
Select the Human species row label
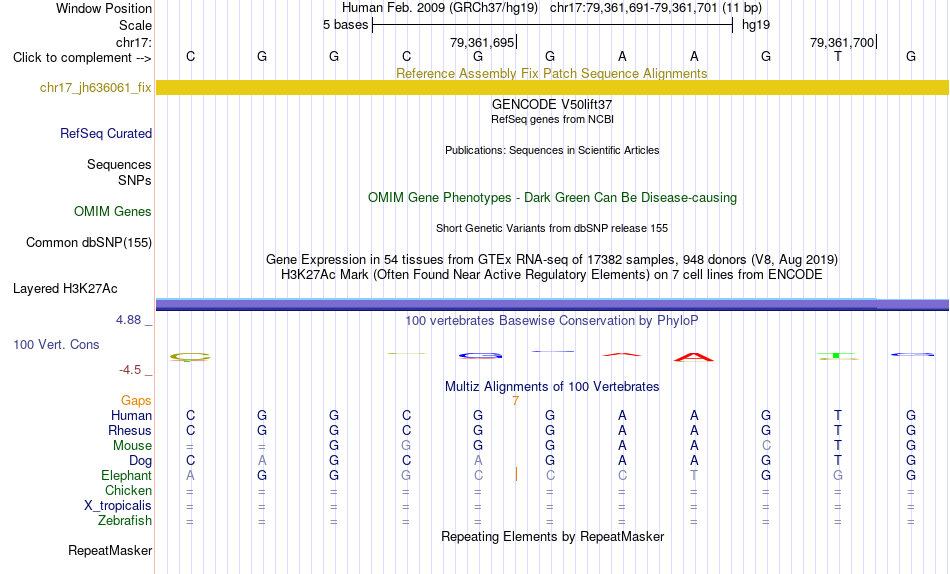click(x=131, y=416)
